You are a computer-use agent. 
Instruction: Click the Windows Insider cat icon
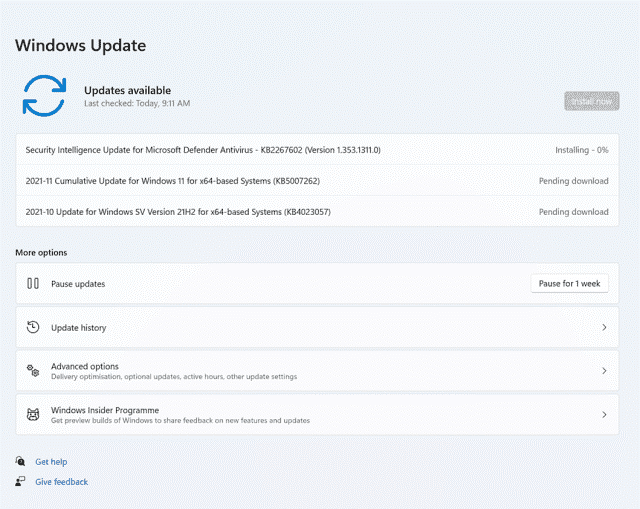point(33,415)
